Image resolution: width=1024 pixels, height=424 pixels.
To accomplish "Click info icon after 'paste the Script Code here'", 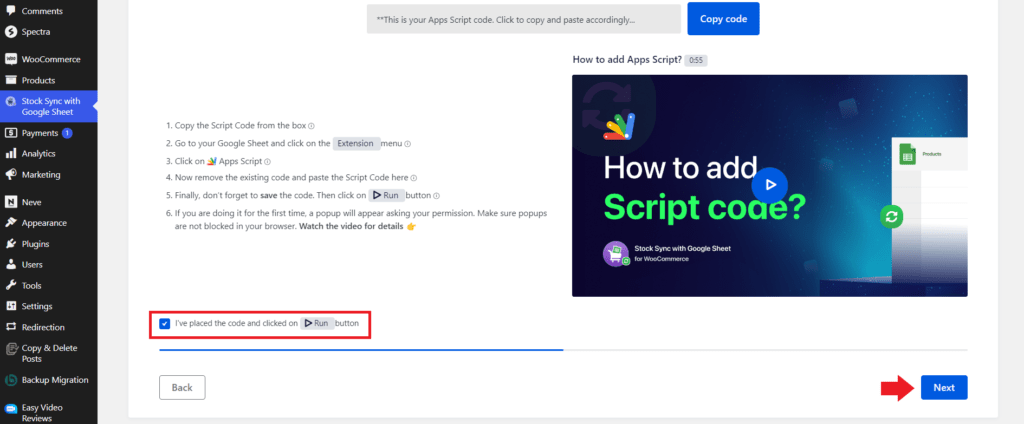I will coord(414,178).
